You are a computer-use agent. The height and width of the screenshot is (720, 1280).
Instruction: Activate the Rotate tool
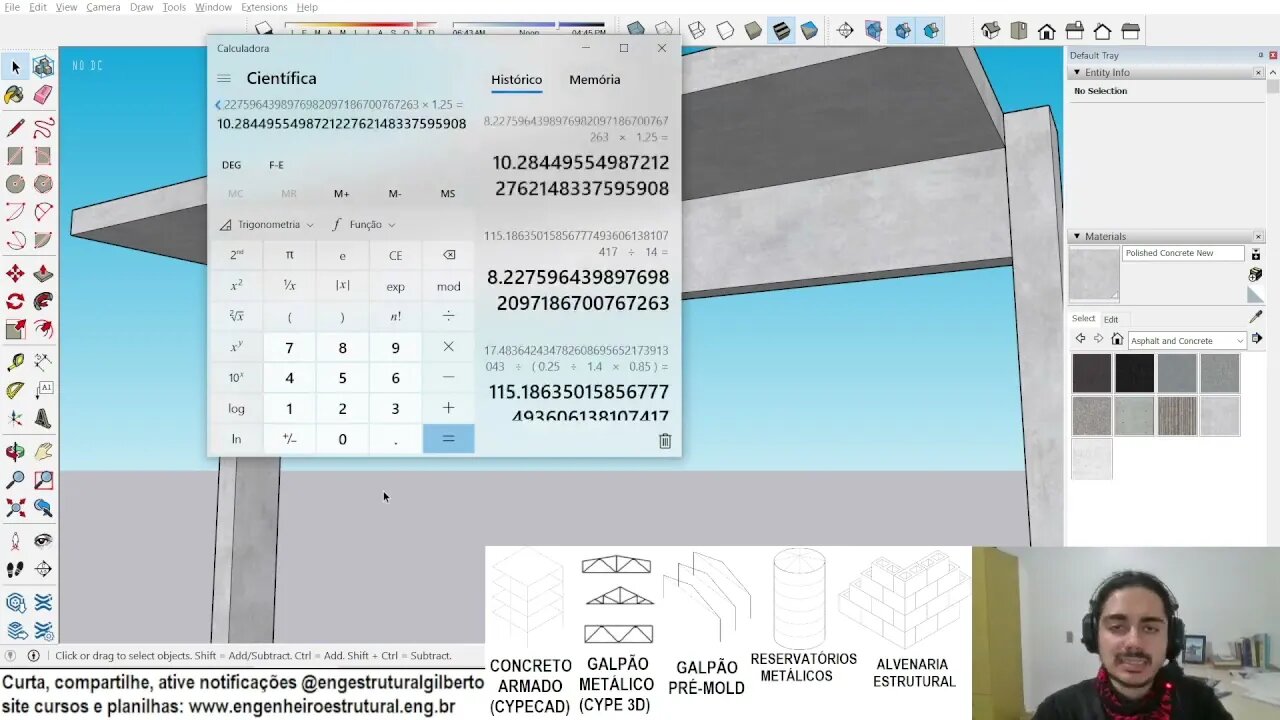click(x=15, y=301)
